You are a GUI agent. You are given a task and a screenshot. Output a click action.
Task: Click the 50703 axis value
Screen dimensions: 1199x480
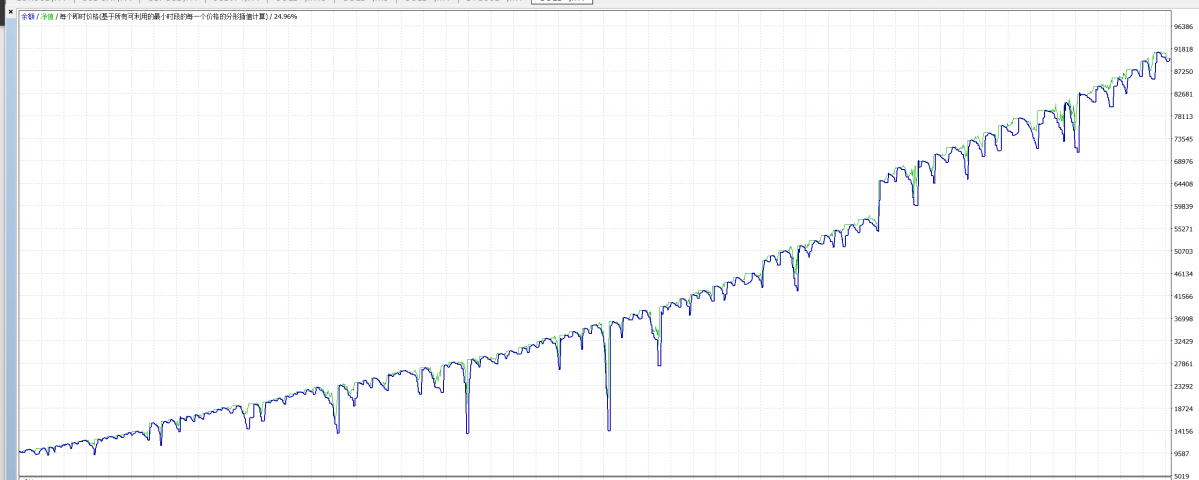pyautogui.click(x=1183, y=251)
